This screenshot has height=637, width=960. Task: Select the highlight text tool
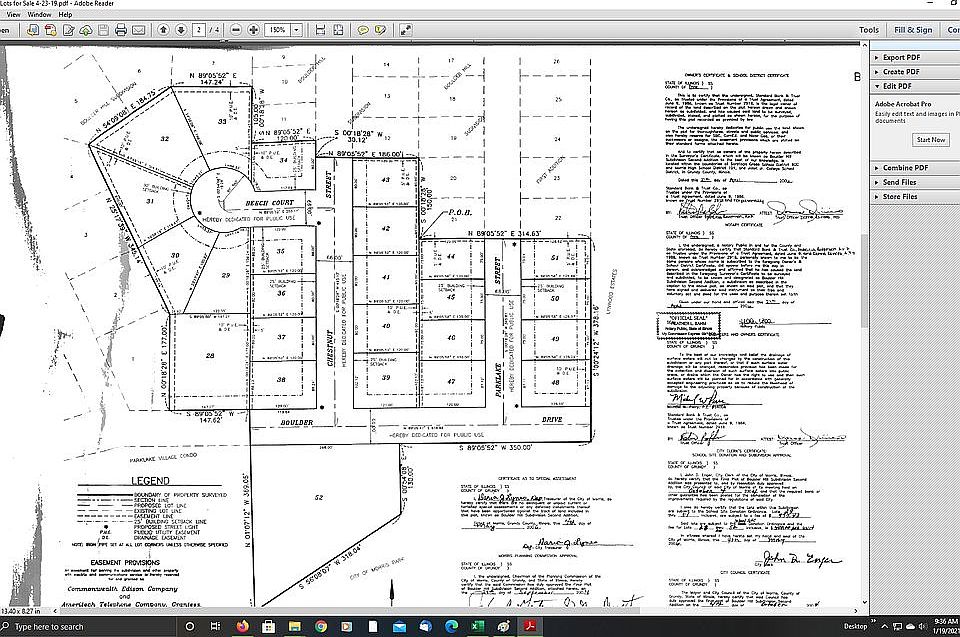pyautogui.click(x=380, y=29)
